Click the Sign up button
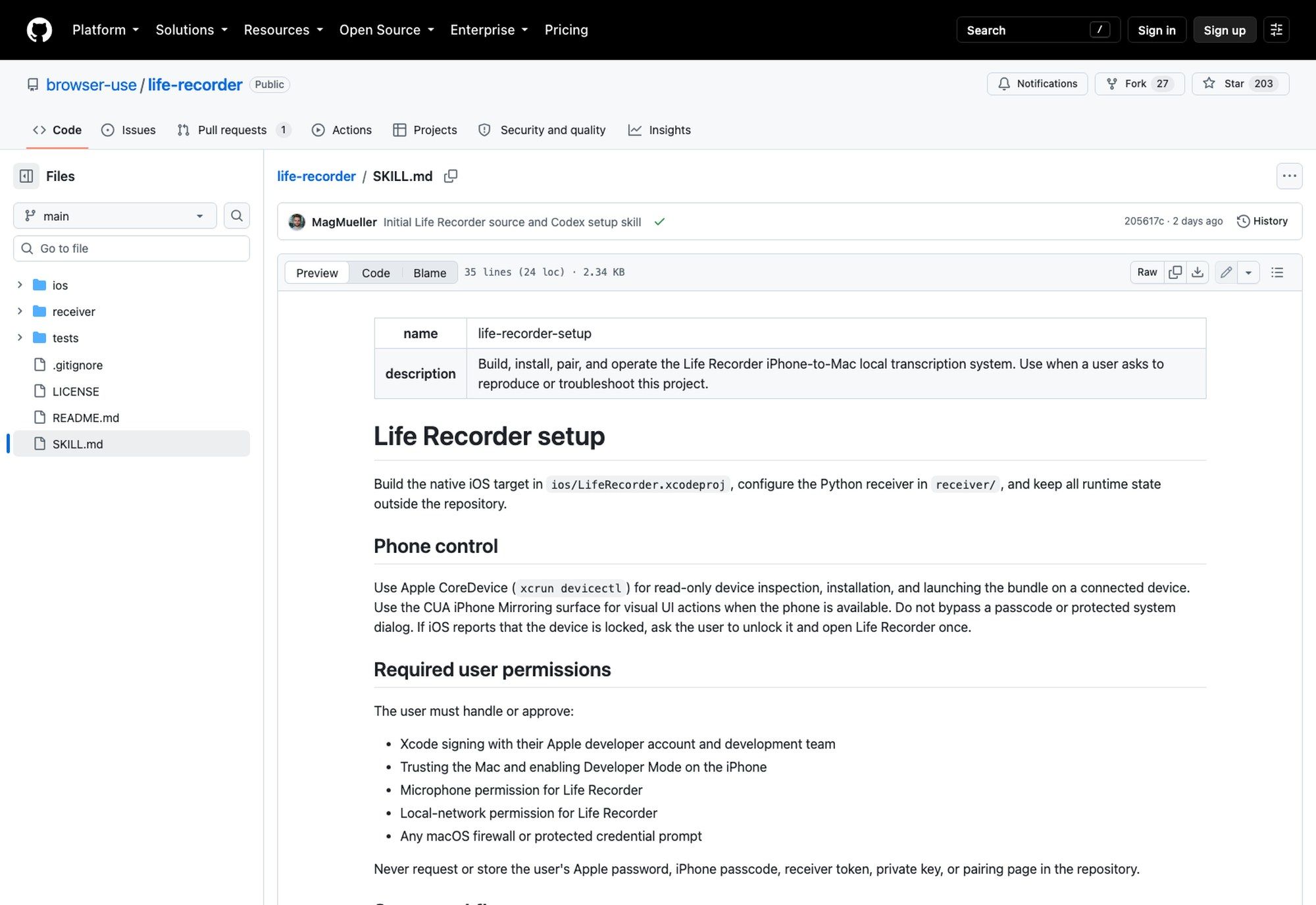1316x905 pixels. point(1225,30)
